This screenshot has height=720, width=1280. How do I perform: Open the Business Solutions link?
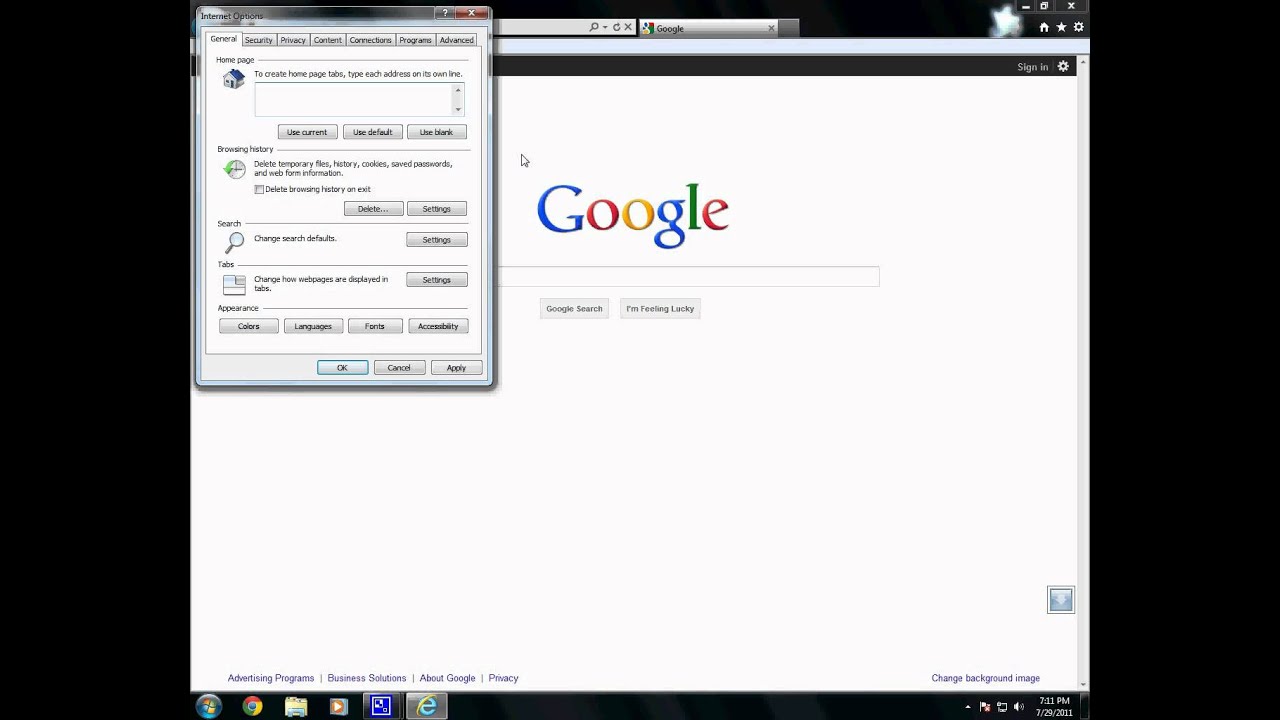[x=367, y=678]
